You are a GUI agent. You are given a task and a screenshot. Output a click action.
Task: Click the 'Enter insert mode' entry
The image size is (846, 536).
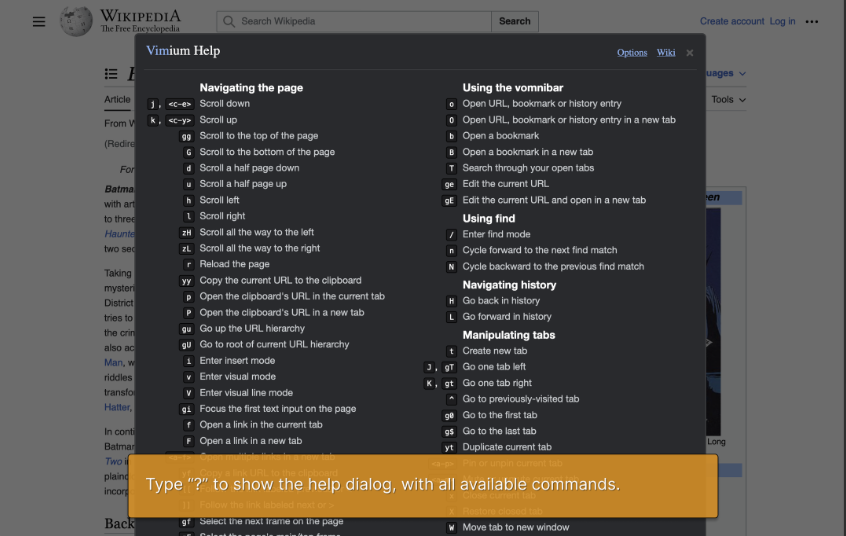(x=237, y=361)
